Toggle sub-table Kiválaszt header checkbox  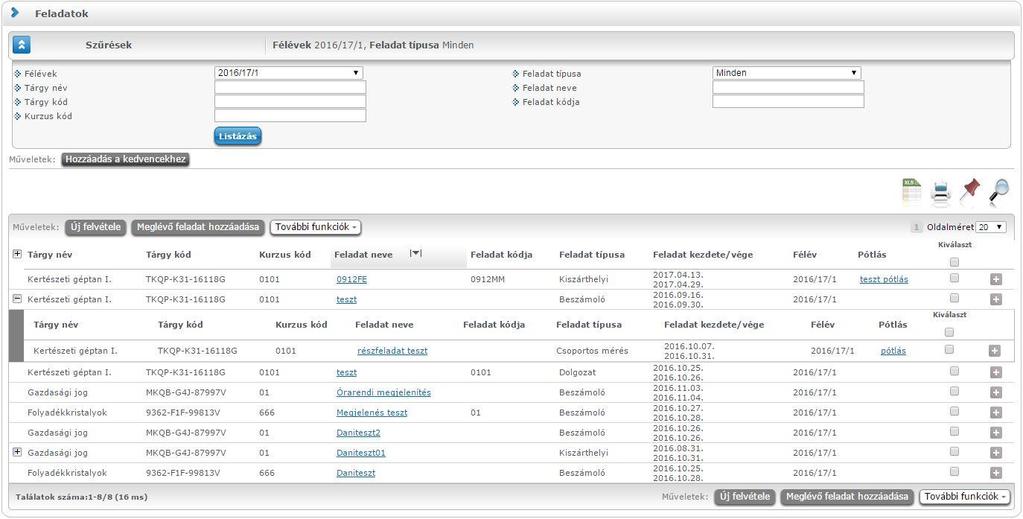(x=949, y=332)
